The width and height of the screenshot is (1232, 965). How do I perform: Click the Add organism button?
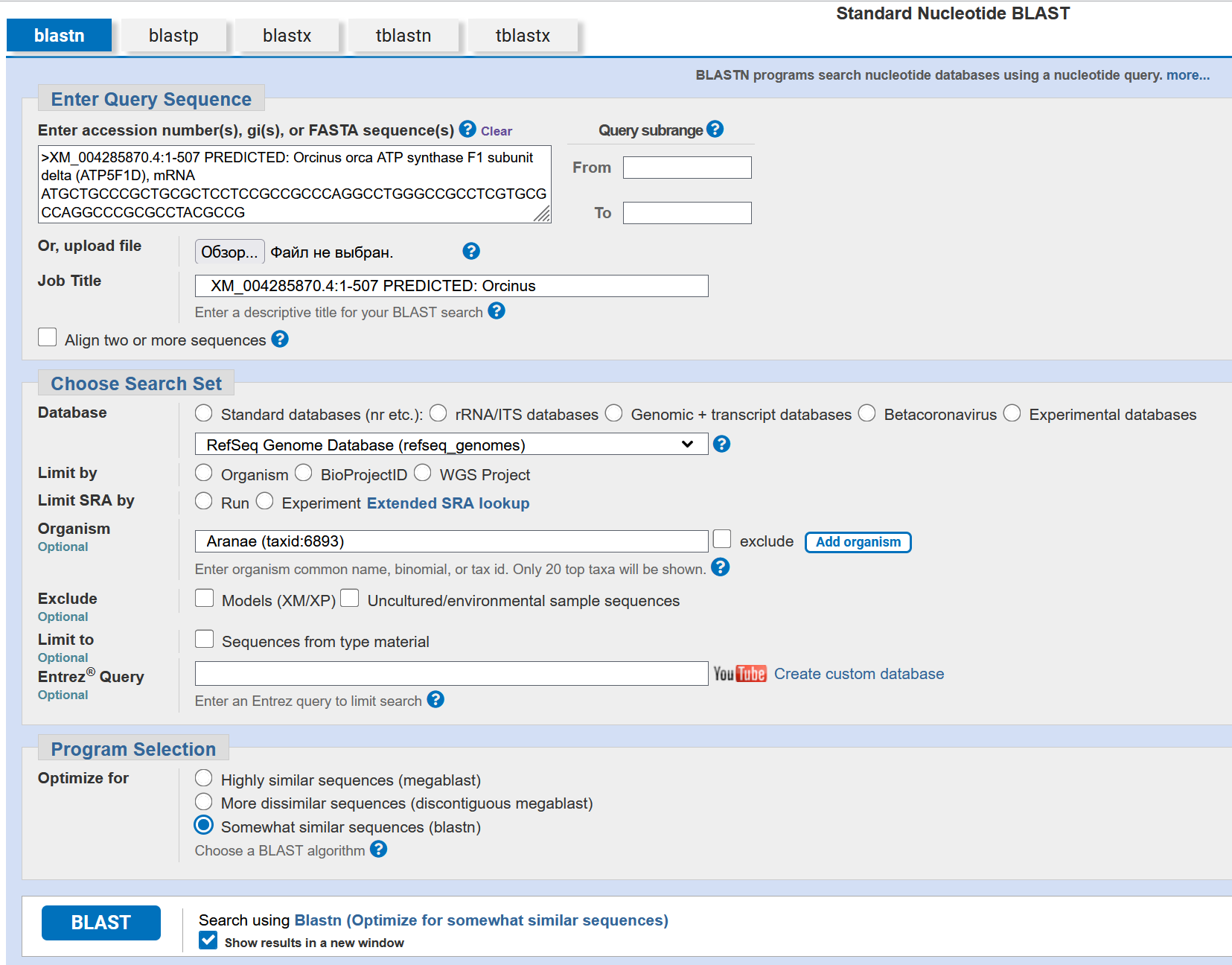[858, 542]
